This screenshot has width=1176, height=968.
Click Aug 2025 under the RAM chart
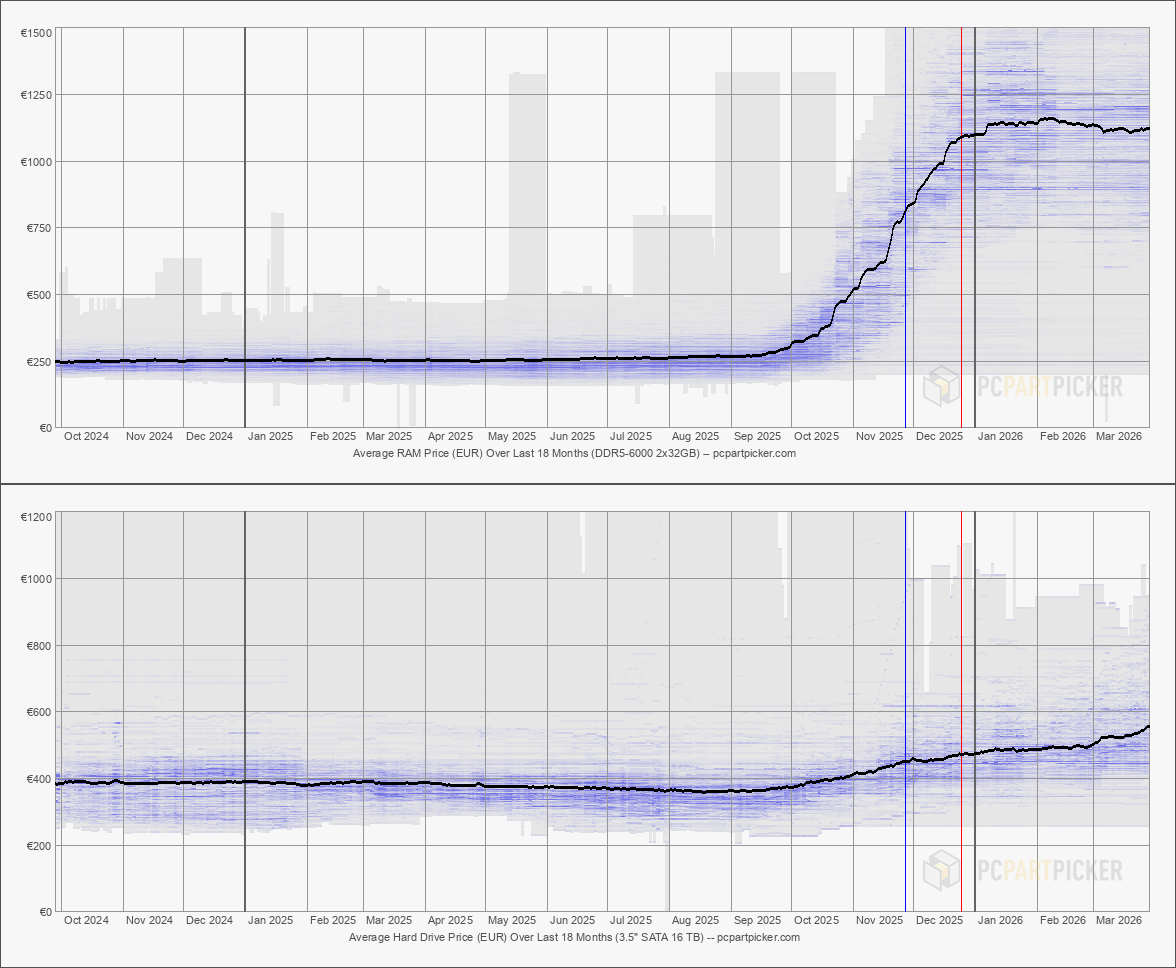click(x=695, y=436)
